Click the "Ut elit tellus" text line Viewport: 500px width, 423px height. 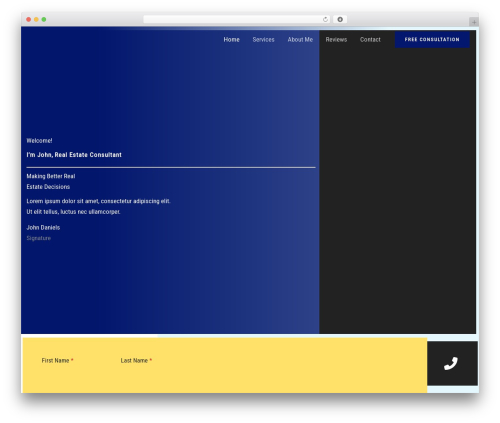click(73, 212)
